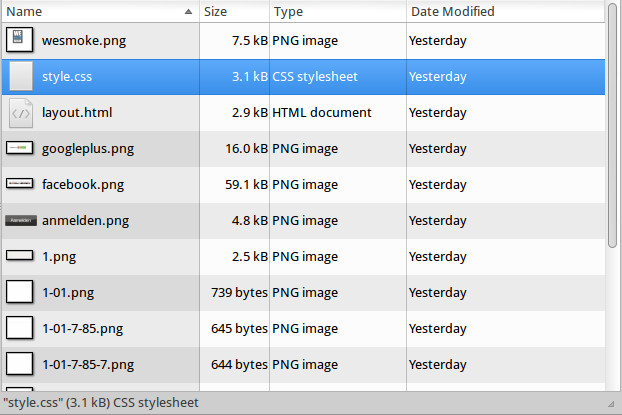Click the layout.html document icon
Image resolution: width=622 pixels, height=415 pixels.
[20, 112]
